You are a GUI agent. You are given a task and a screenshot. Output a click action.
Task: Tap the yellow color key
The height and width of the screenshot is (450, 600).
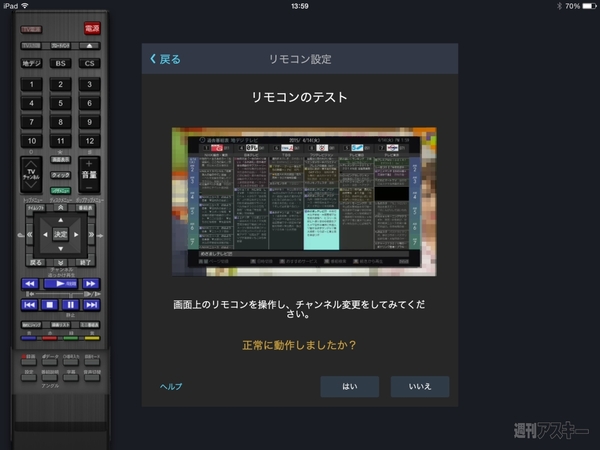coord(92,338)
